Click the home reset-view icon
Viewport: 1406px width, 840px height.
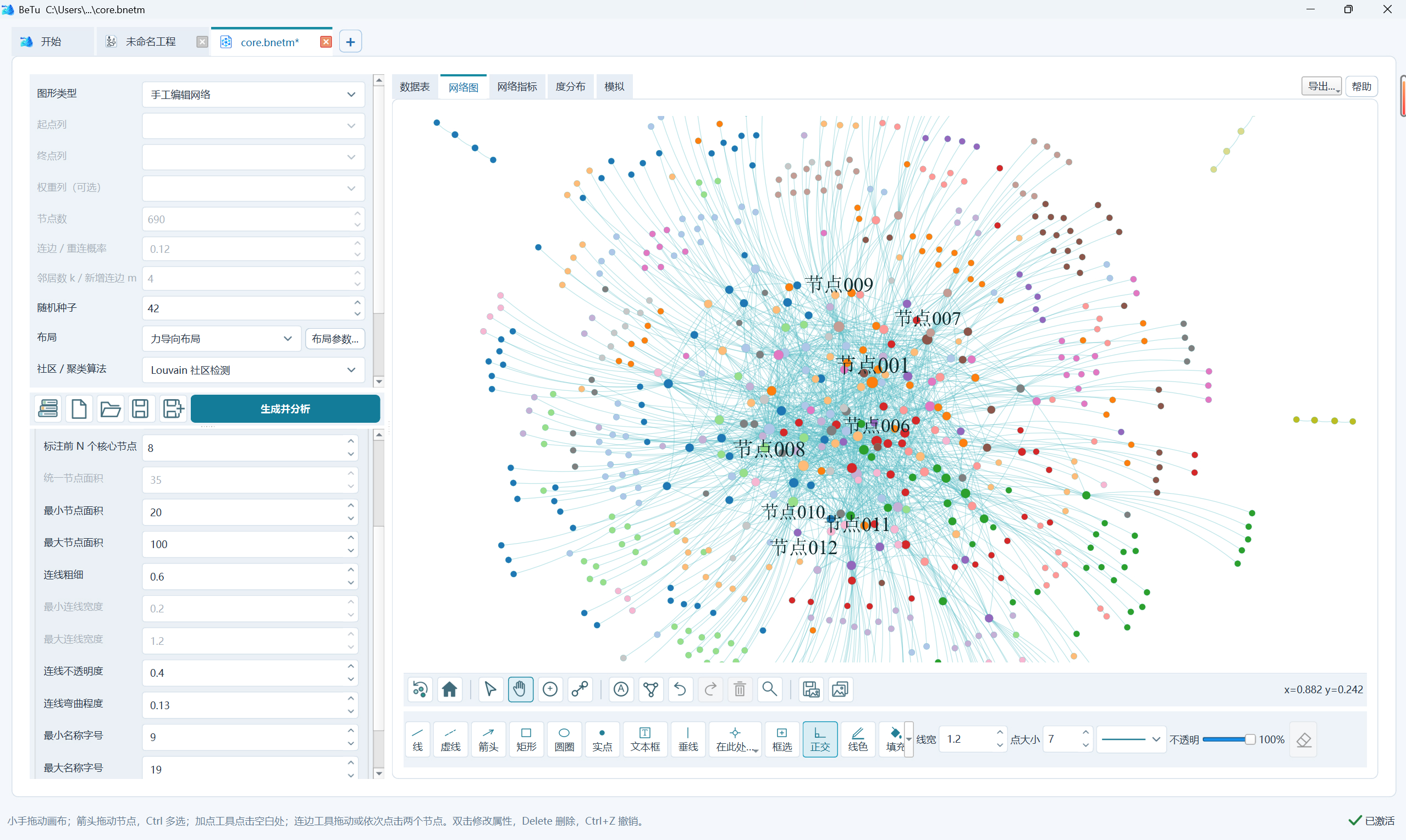coord(449,689)
